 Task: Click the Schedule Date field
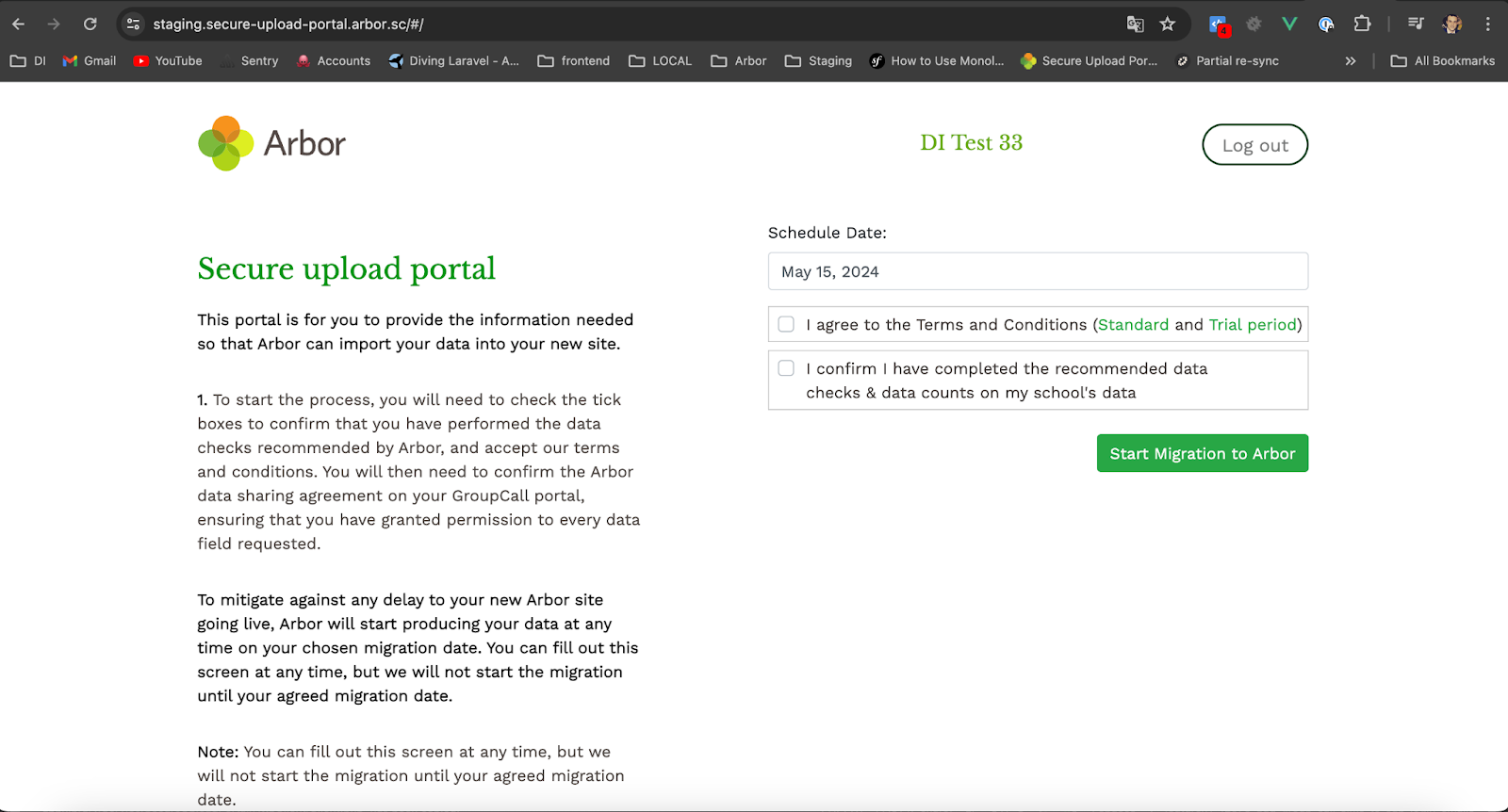1038,271
